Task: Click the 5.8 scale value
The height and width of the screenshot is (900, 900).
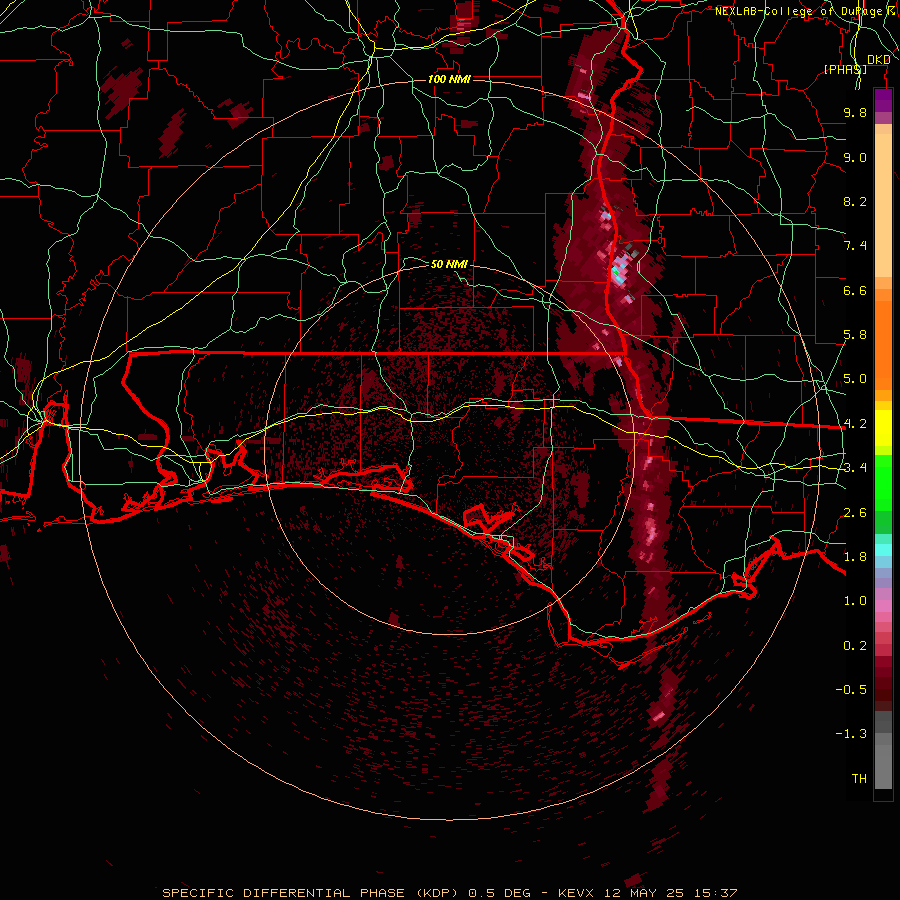Action: pyautogui.click(x=855, y=335)
